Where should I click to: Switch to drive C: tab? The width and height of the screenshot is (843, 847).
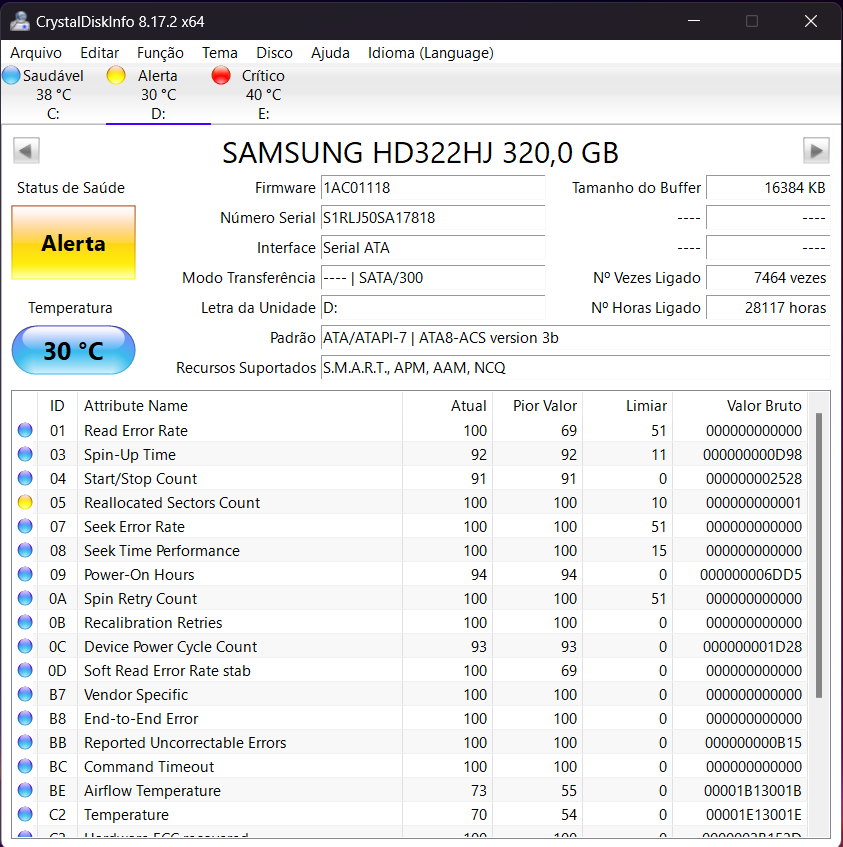(53, 94)
